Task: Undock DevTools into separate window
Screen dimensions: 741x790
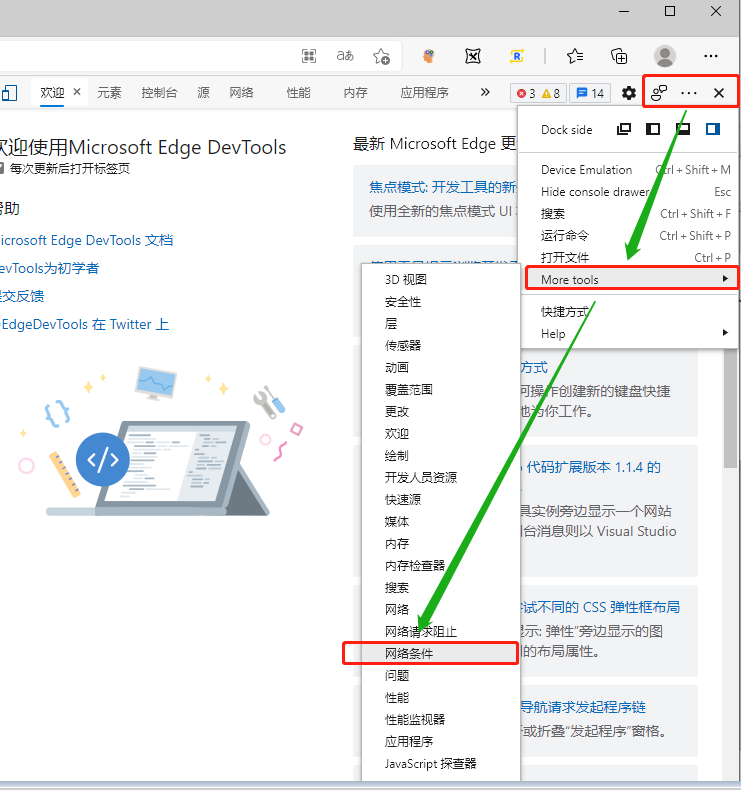Action: tap(624, 129)
